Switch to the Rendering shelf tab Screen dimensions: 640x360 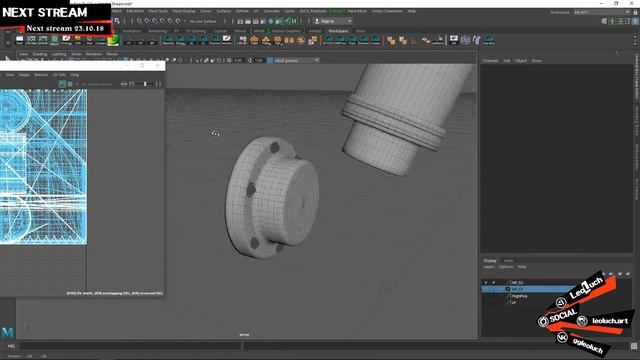(158, 31)
